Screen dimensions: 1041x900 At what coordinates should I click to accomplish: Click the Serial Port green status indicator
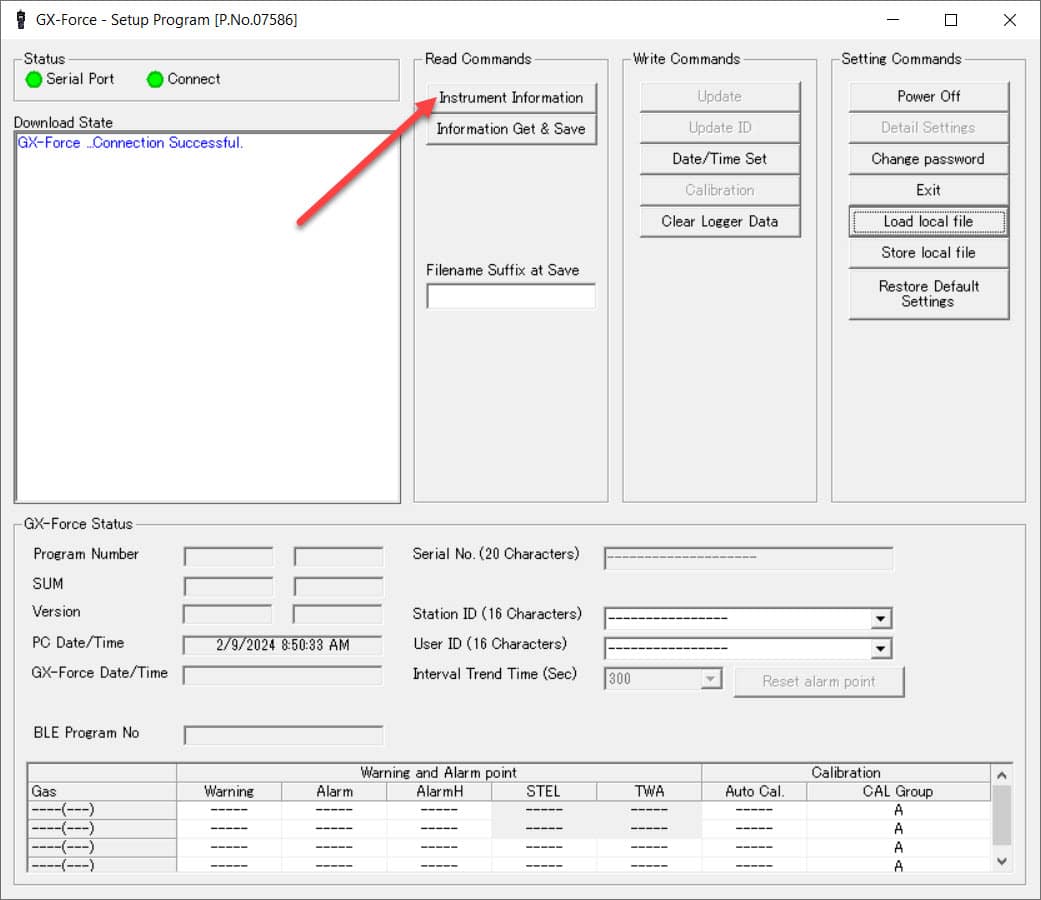34,80
